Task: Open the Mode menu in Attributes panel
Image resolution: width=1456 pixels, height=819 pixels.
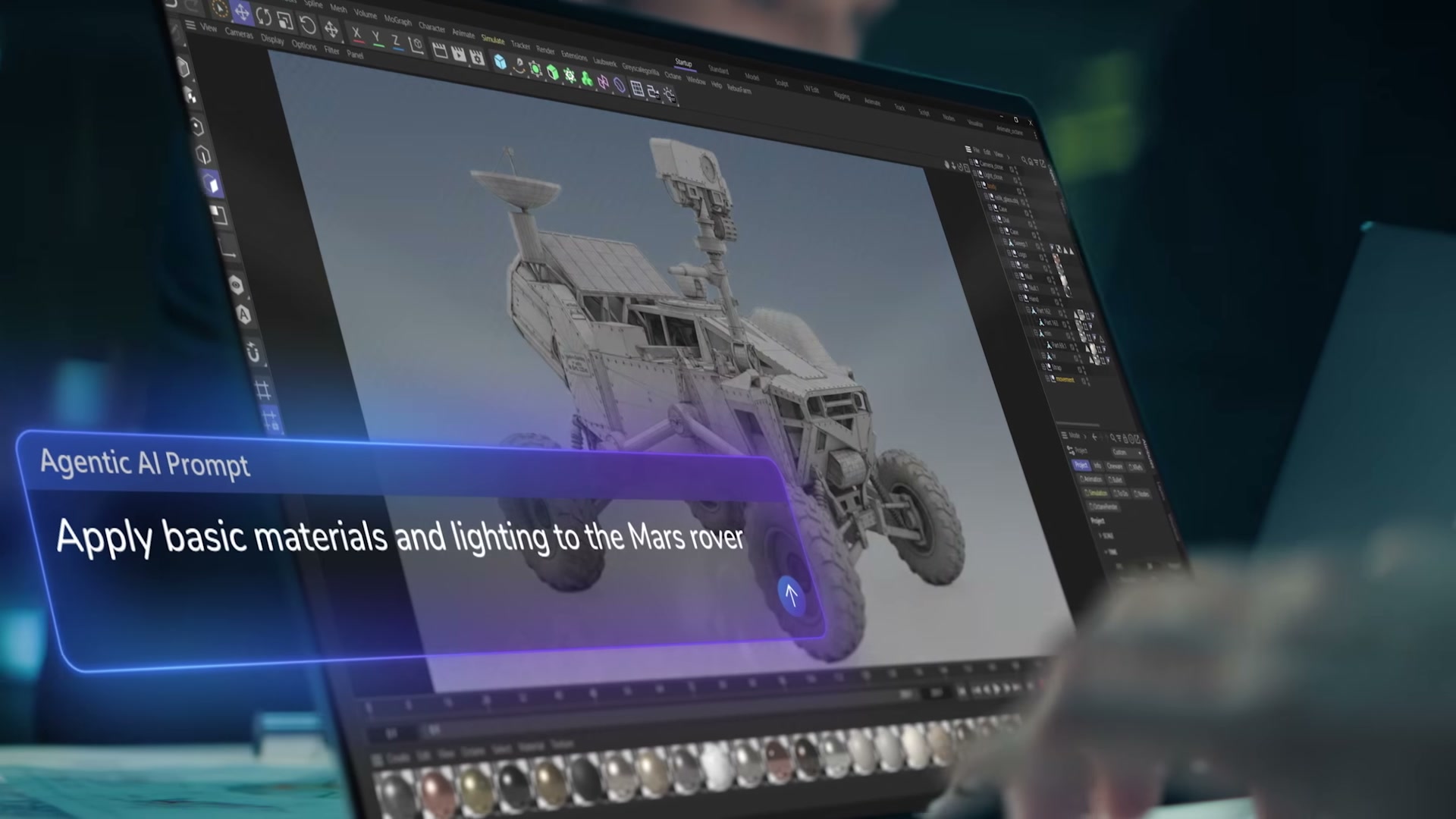Action: [x=1075, y=435]
